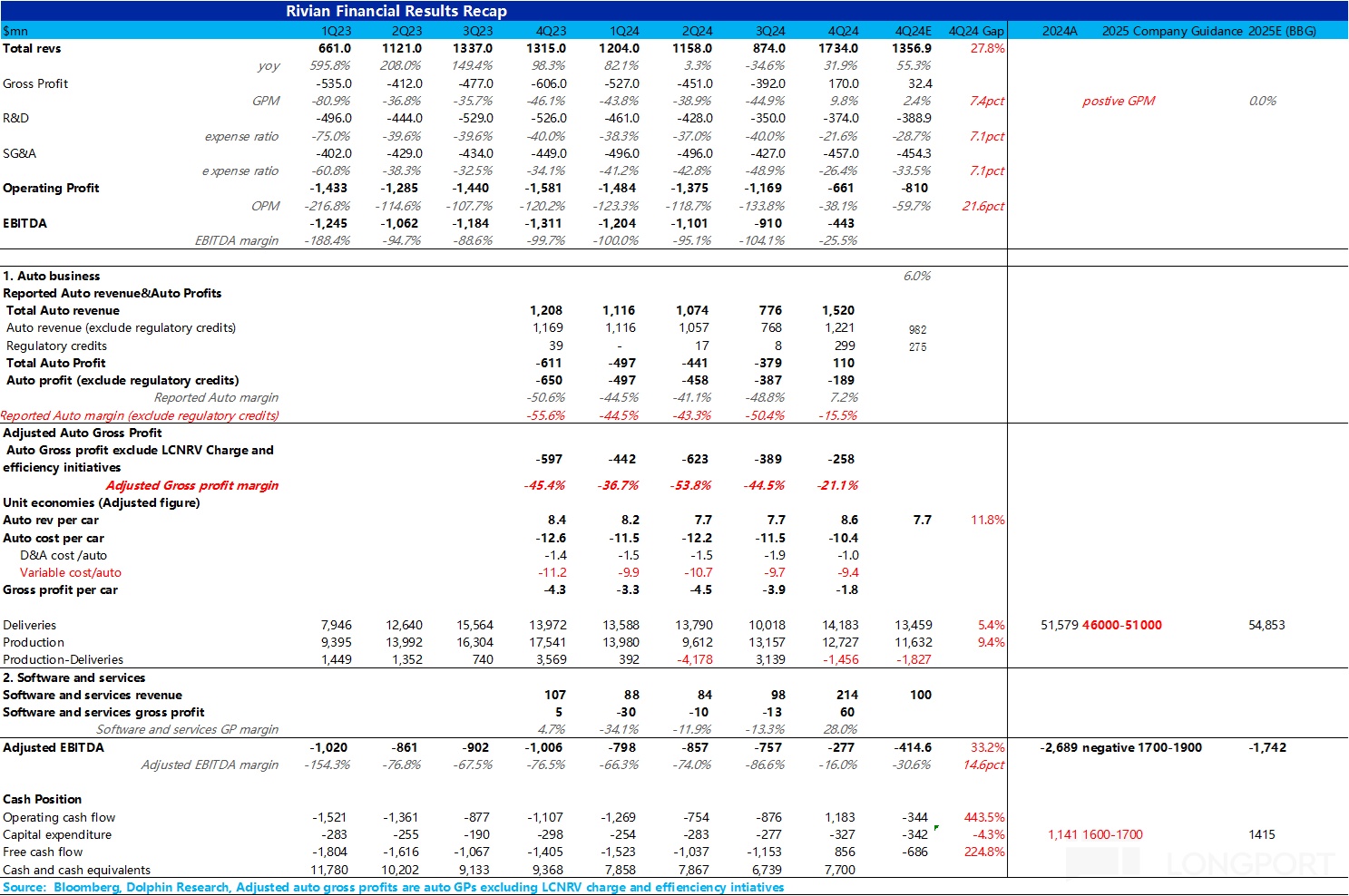
Task: Click the Total revs row label
Action: (x=33, y=48)
